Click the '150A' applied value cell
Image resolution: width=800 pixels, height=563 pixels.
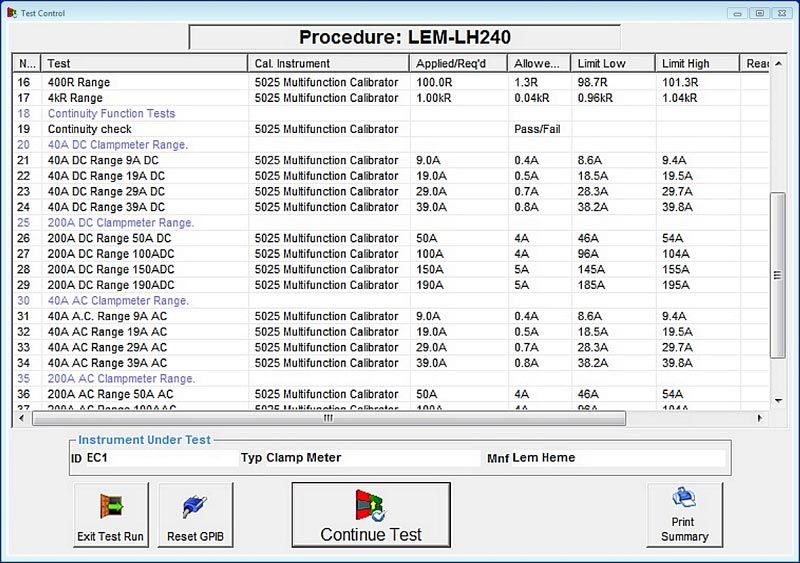458,269
